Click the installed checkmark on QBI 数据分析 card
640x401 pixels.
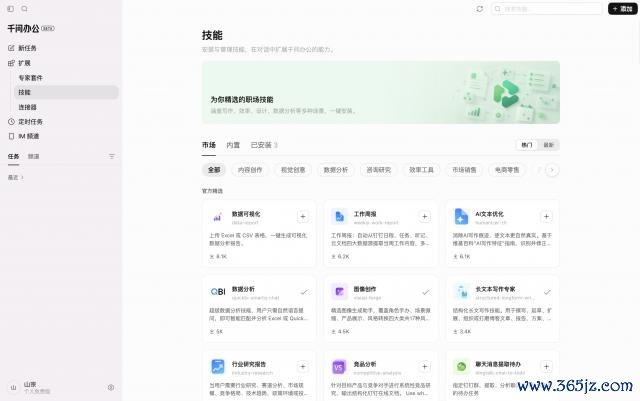304,292
